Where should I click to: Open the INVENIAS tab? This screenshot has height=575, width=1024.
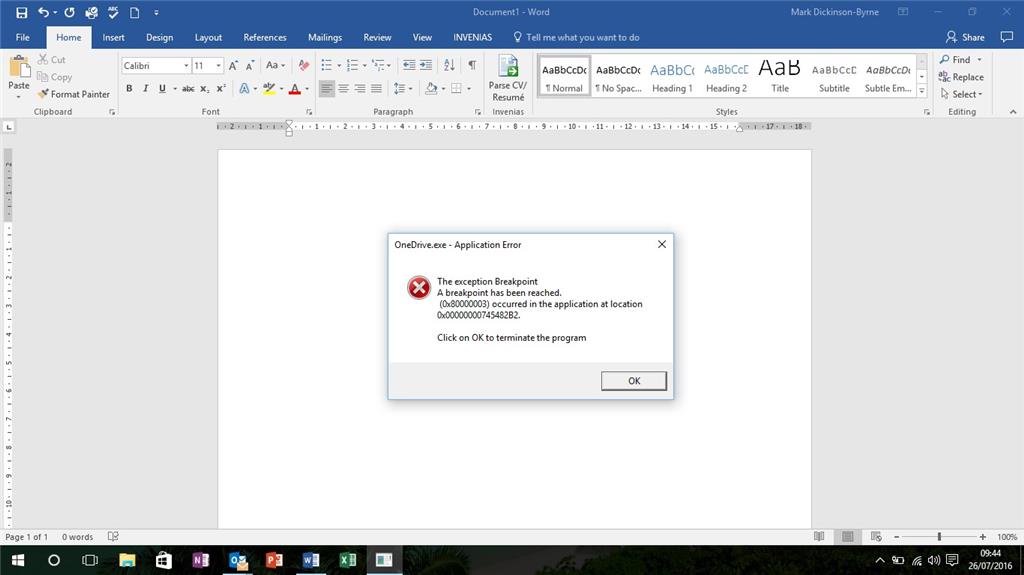click(472, 37)
